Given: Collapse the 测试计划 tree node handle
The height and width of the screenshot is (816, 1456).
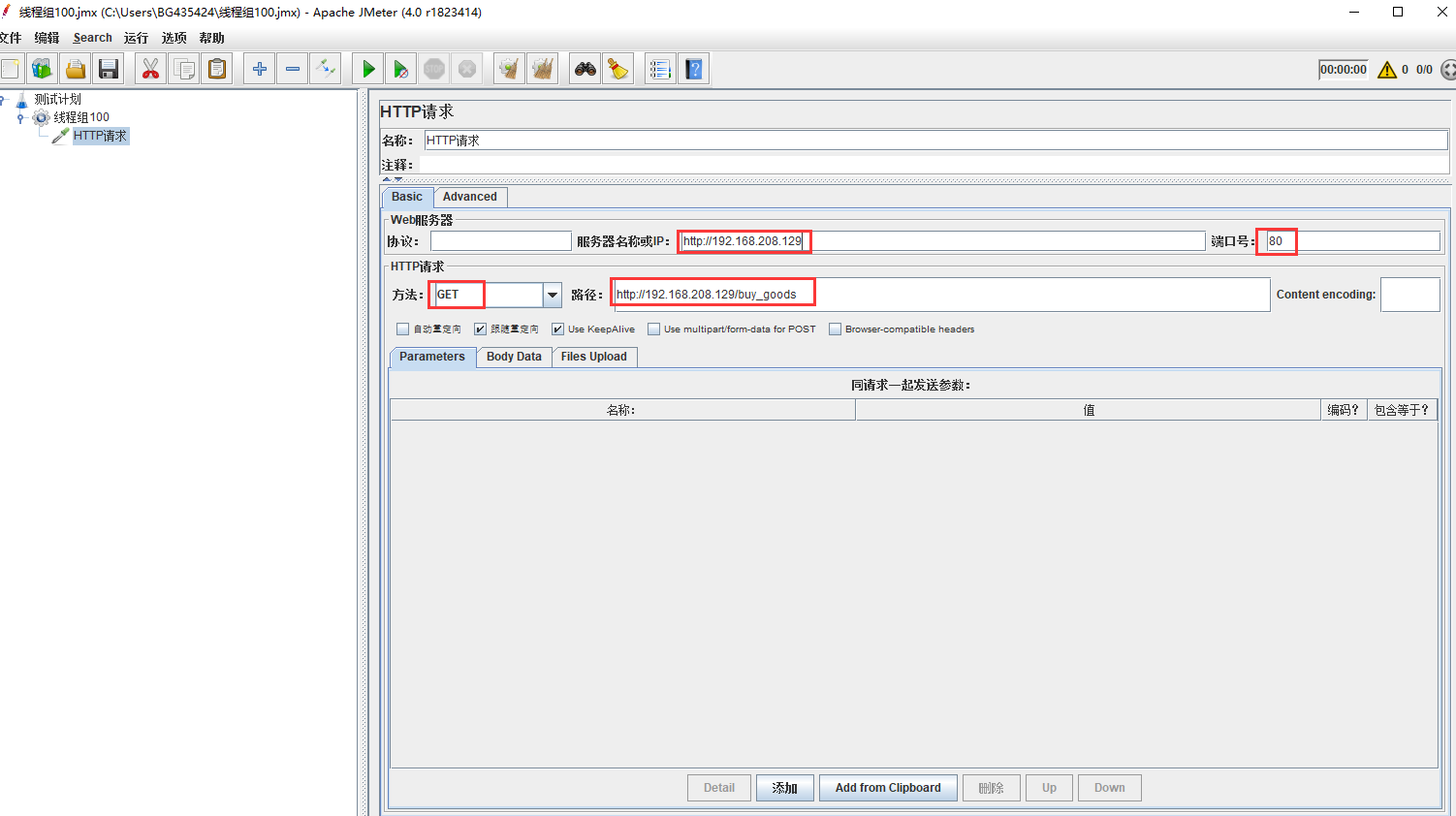Looking at the screenshot, I should (3, 99).
